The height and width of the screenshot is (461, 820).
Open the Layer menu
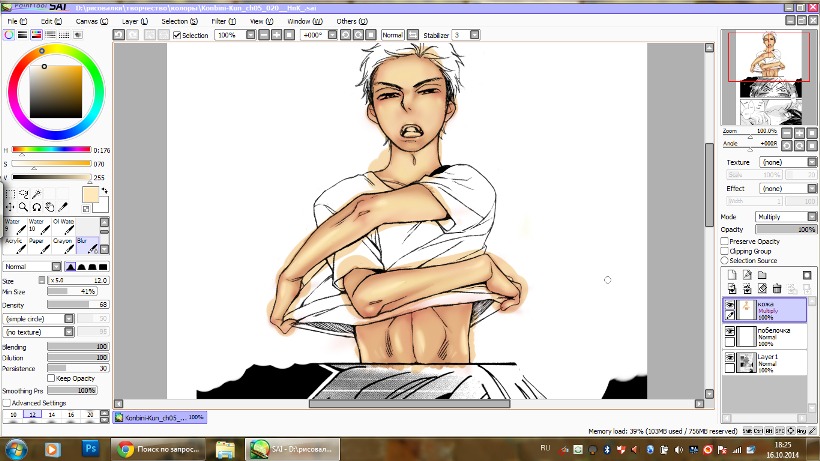135,21
